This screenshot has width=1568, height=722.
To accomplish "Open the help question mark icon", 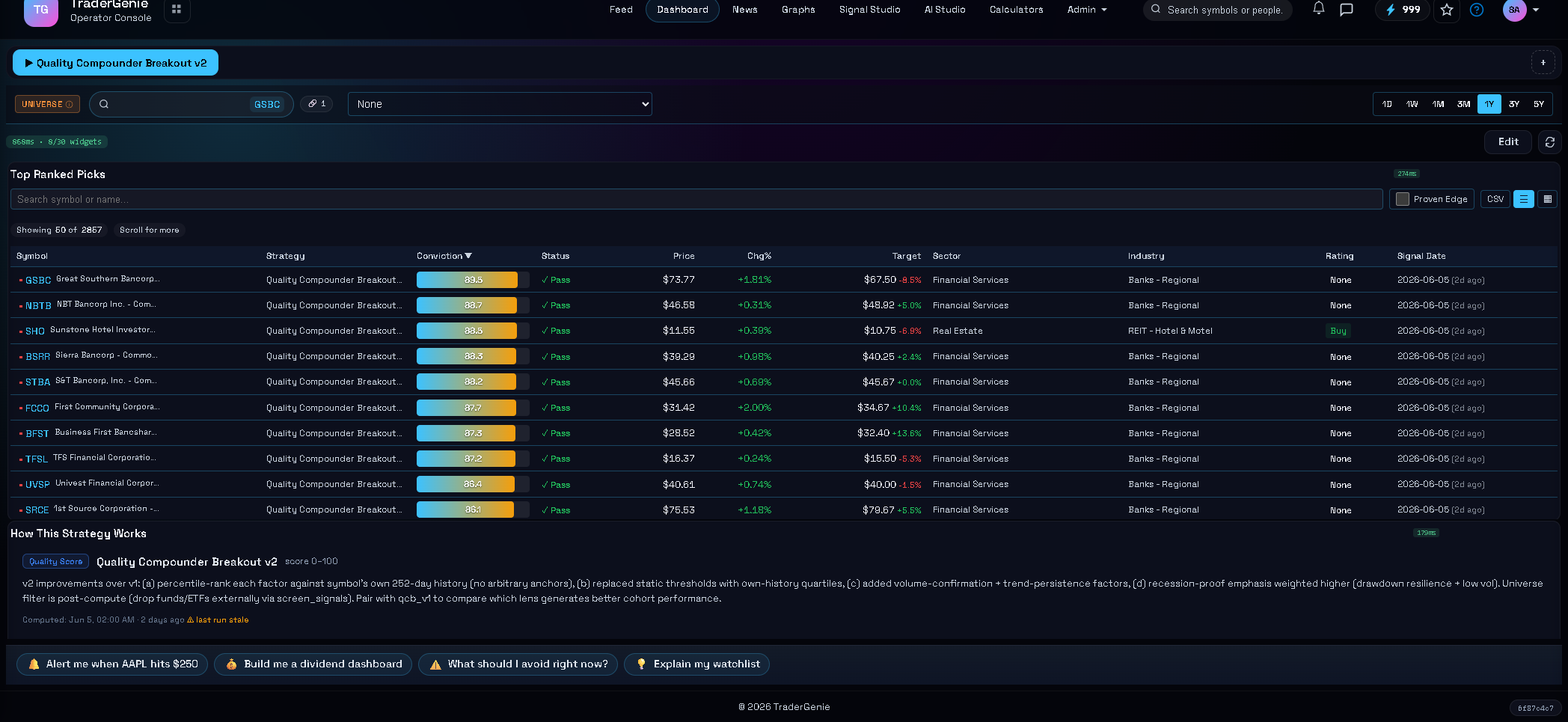I will tap(1477, 10).
